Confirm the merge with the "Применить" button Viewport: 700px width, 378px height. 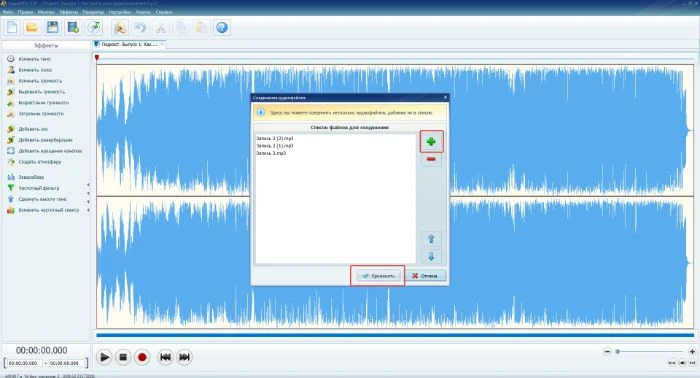point(378,276)
